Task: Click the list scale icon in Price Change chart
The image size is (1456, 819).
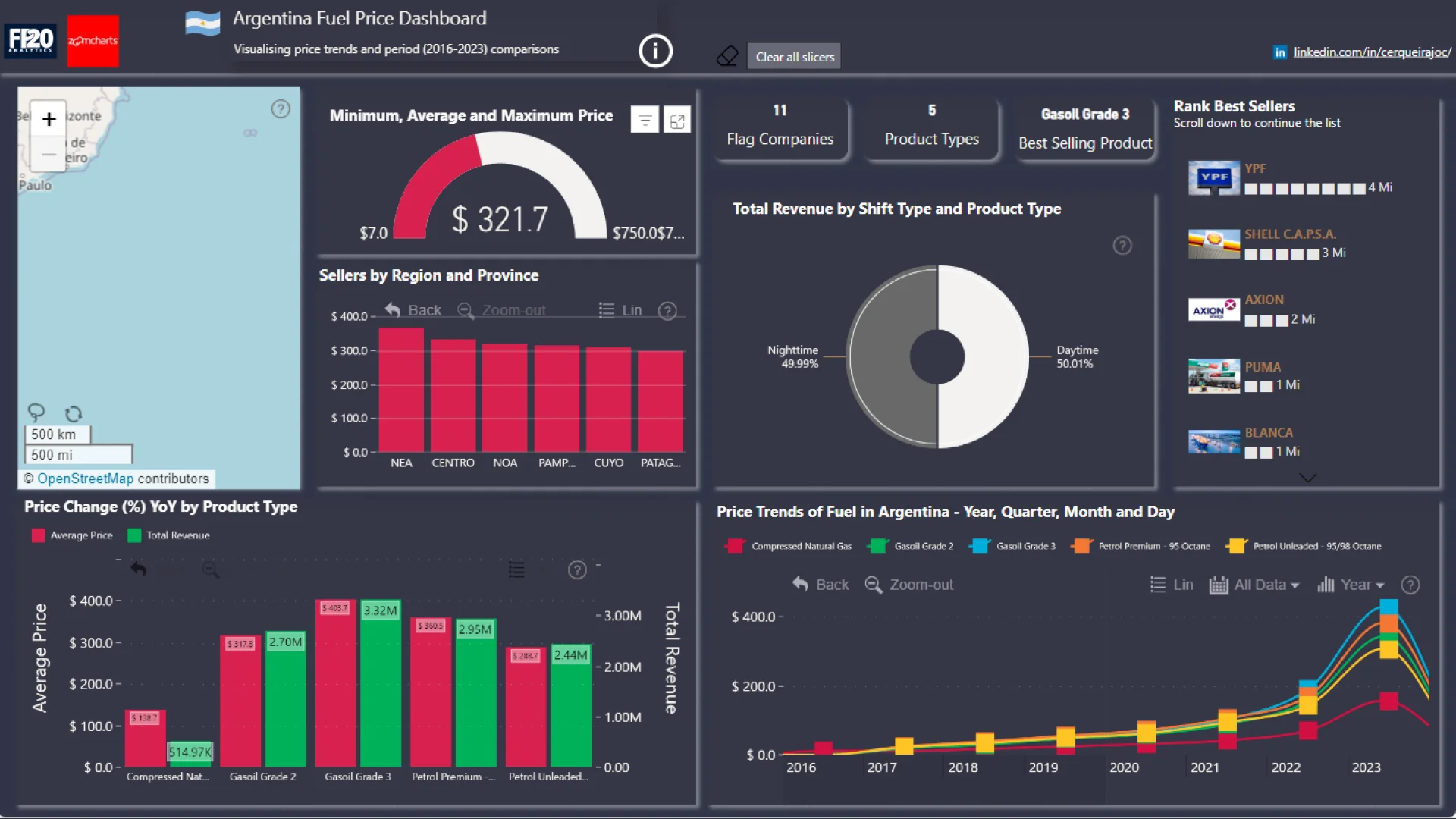Action: (516, 570)
